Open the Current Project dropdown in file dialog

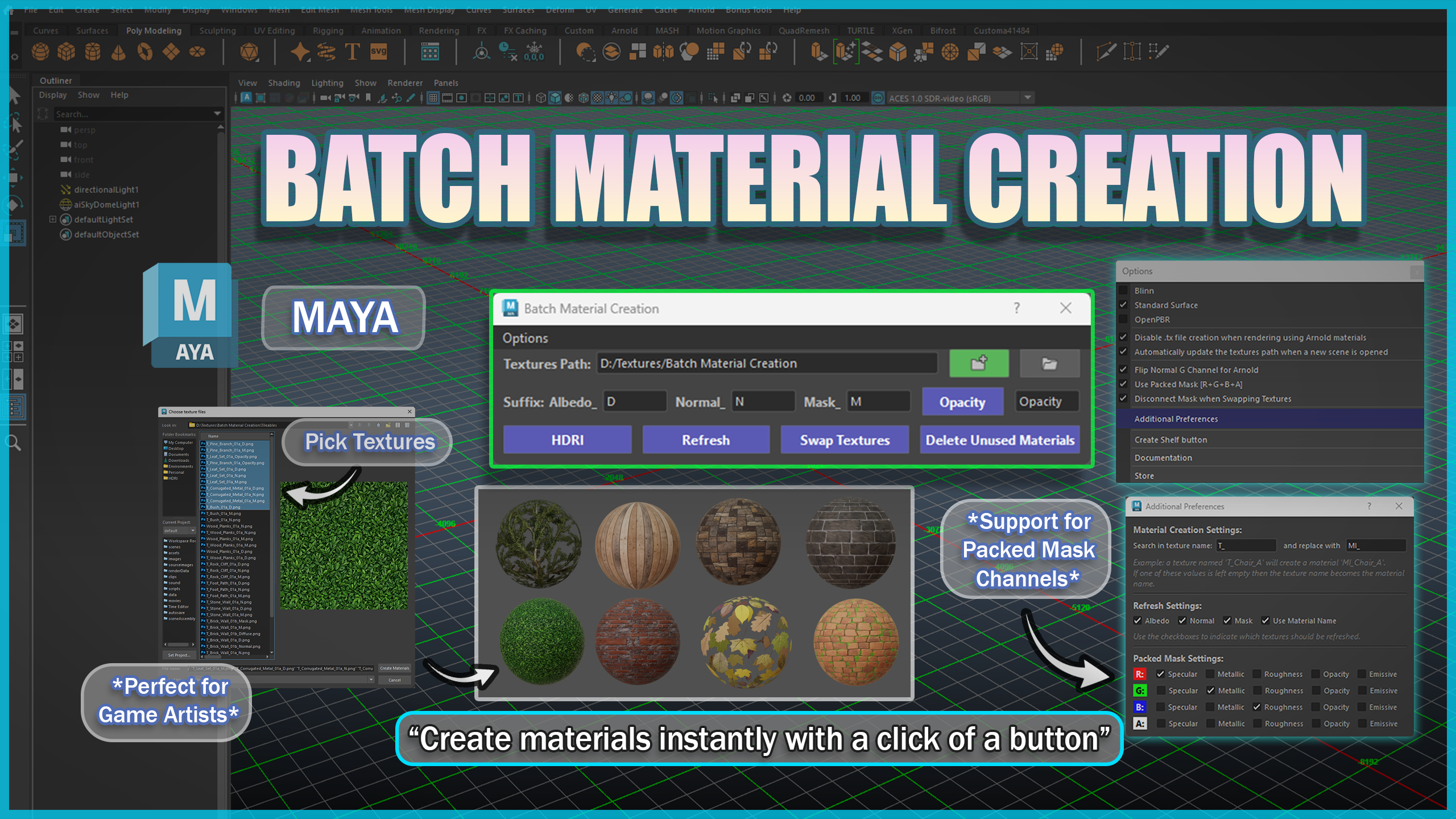point(179,531)
